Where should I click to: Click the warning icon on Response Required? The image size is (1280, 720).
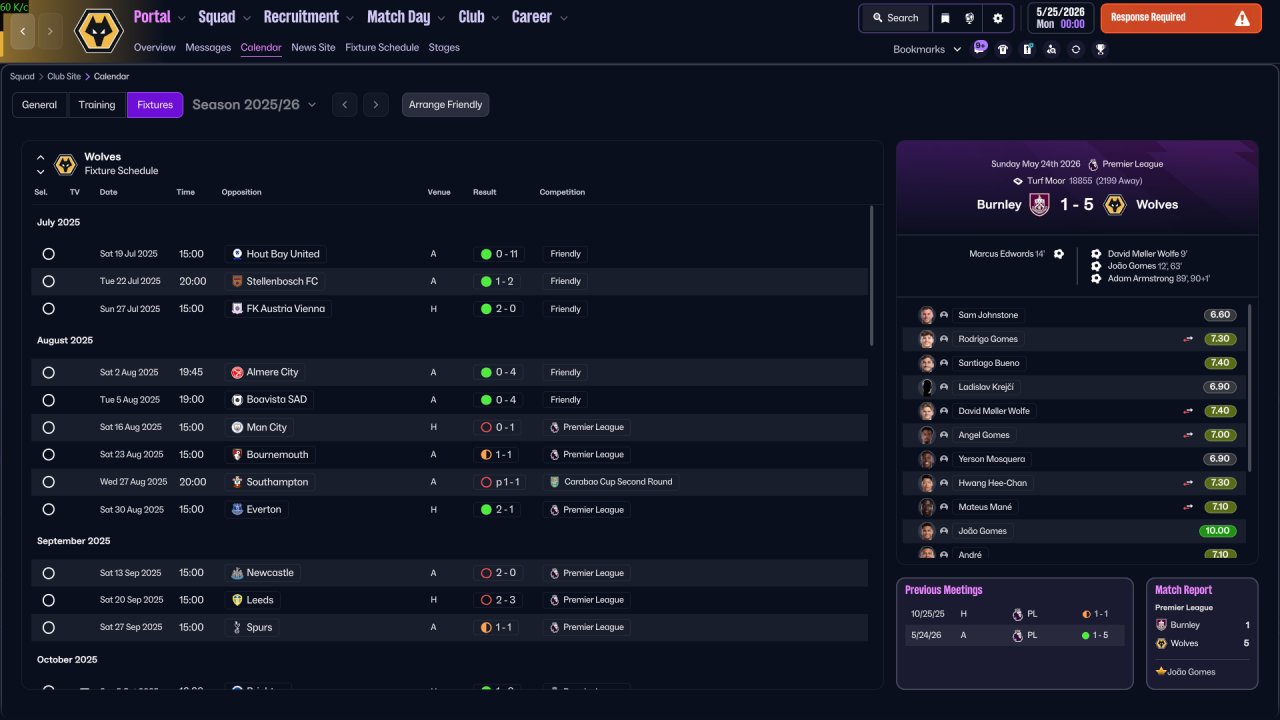(1242, 18)
